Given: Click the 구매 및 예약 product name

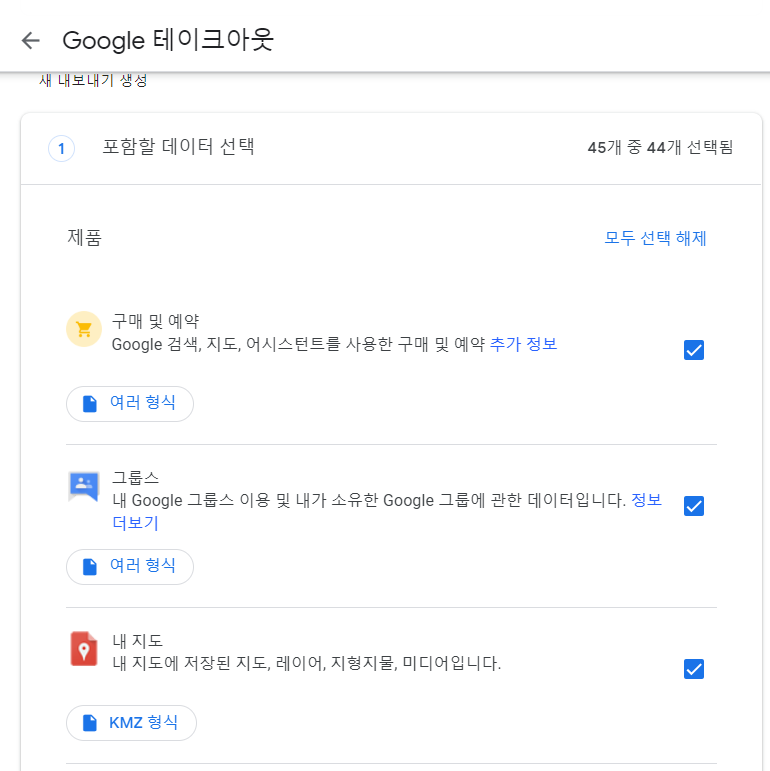Looking at the screenshot, I should [x=155, y=321].
